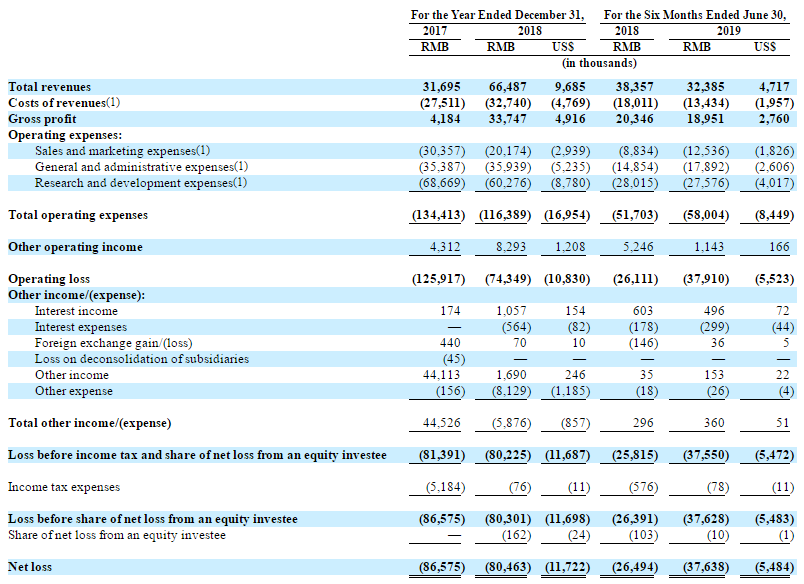Click the Net loss row label
The image size is (804, 584).
pyautogui.click(x=30, y=567)
